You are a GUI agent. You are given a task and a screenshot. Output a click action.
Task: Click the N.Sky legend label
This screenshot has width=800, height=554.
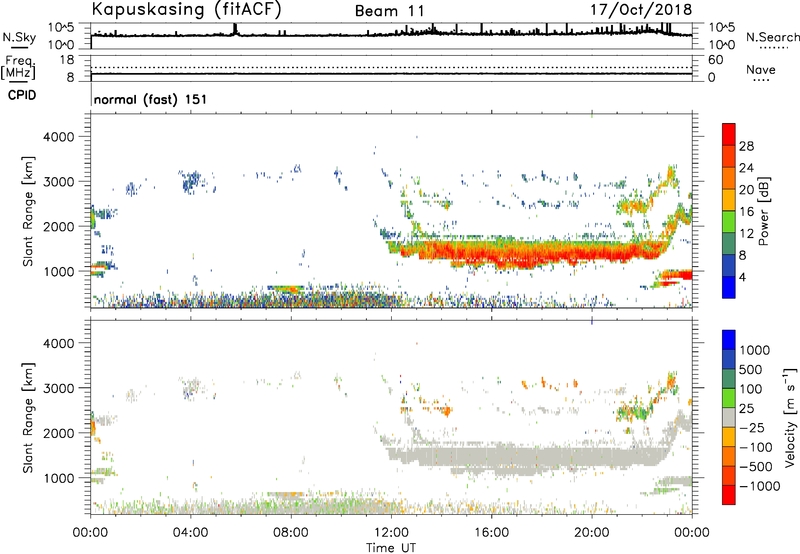(19, 37)
